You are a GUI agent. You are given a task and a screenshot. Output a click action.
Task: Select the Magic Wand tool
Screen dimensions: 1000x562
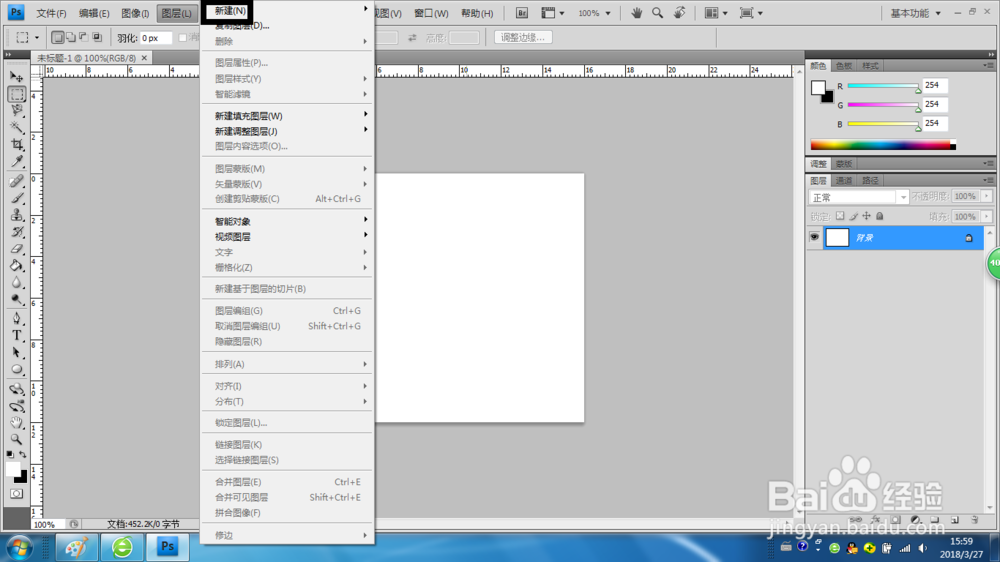pyautogui.click(x=17, y=128)
